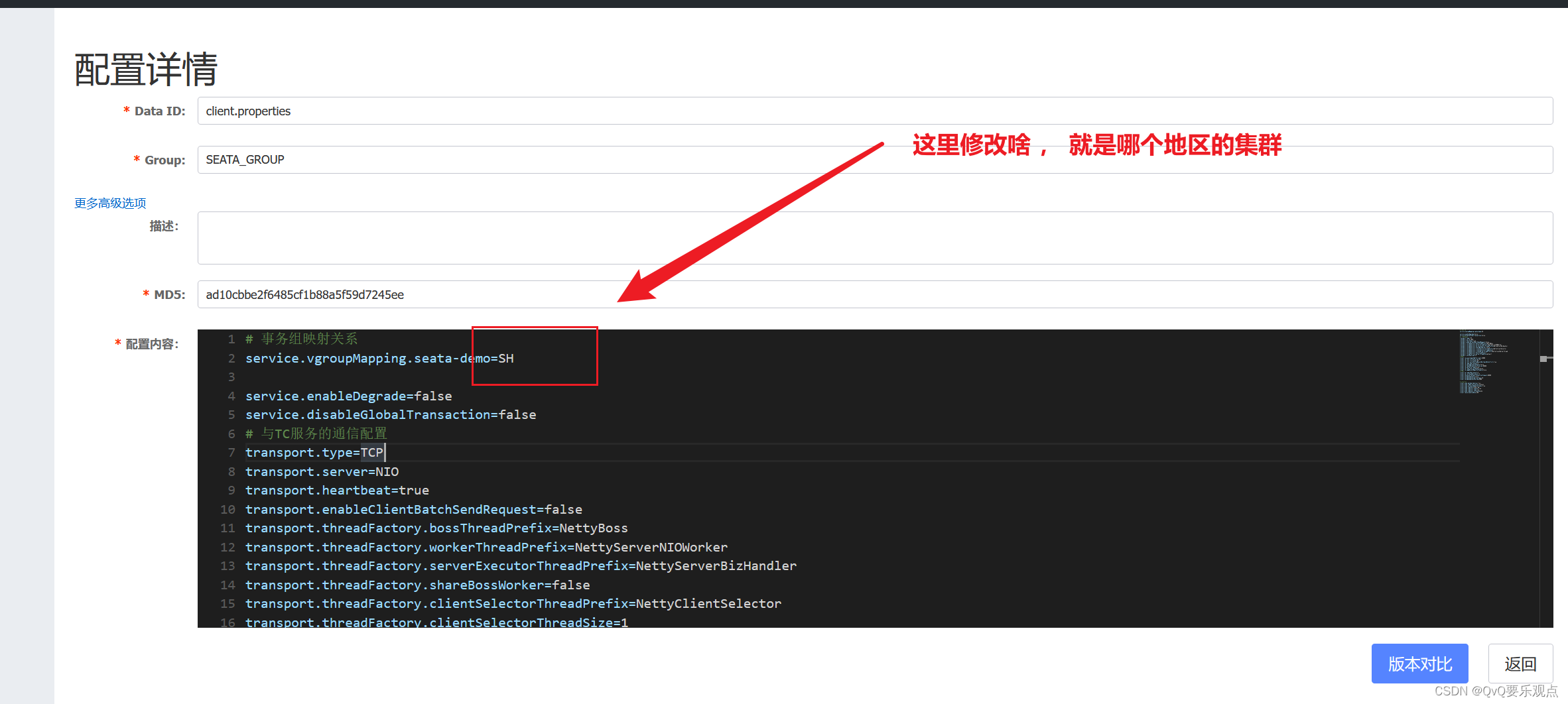Click the 返回 button

1520,664
